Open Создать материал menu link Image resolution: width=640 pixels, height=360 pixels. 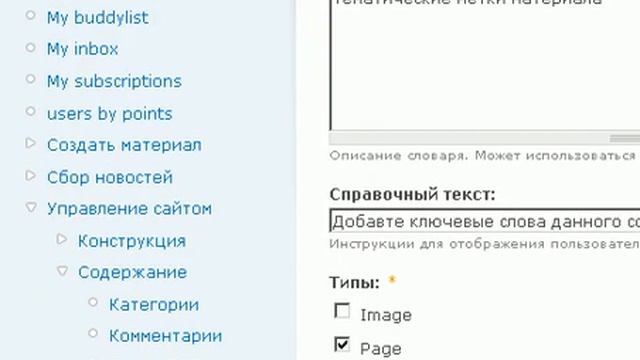pos(124,145)
